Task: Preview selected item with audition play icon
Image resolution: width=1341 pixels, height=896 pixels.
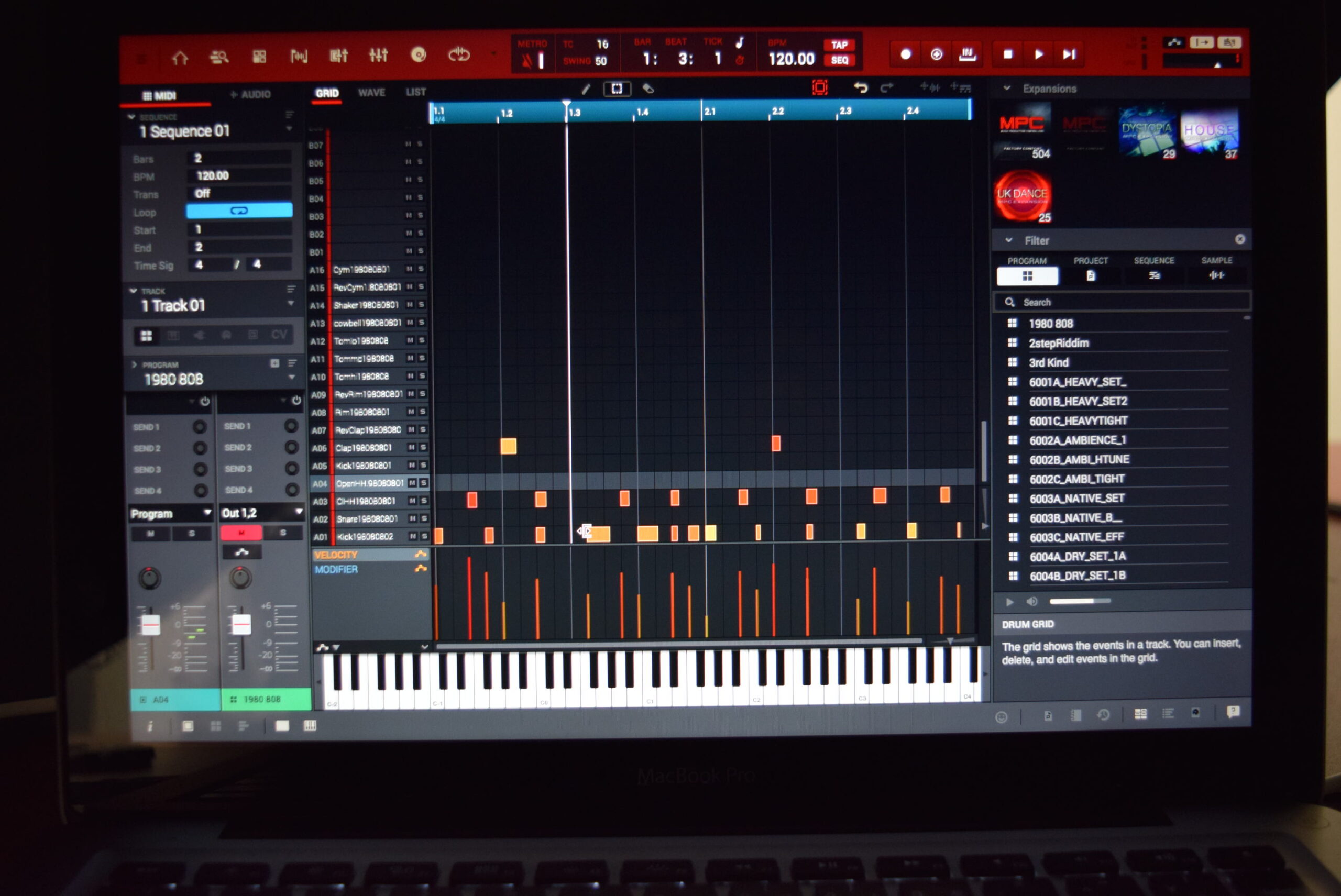Action: 1009,602
